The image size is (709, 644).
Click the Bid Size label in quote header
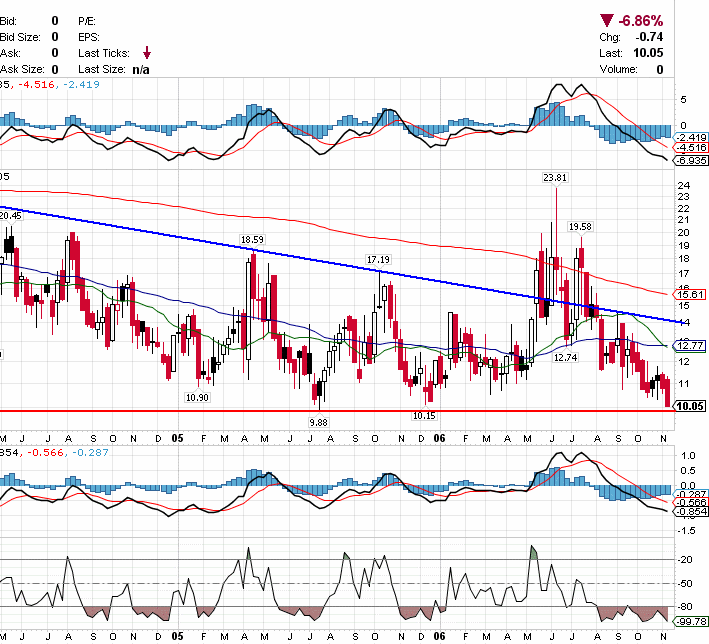click(18, 37)
